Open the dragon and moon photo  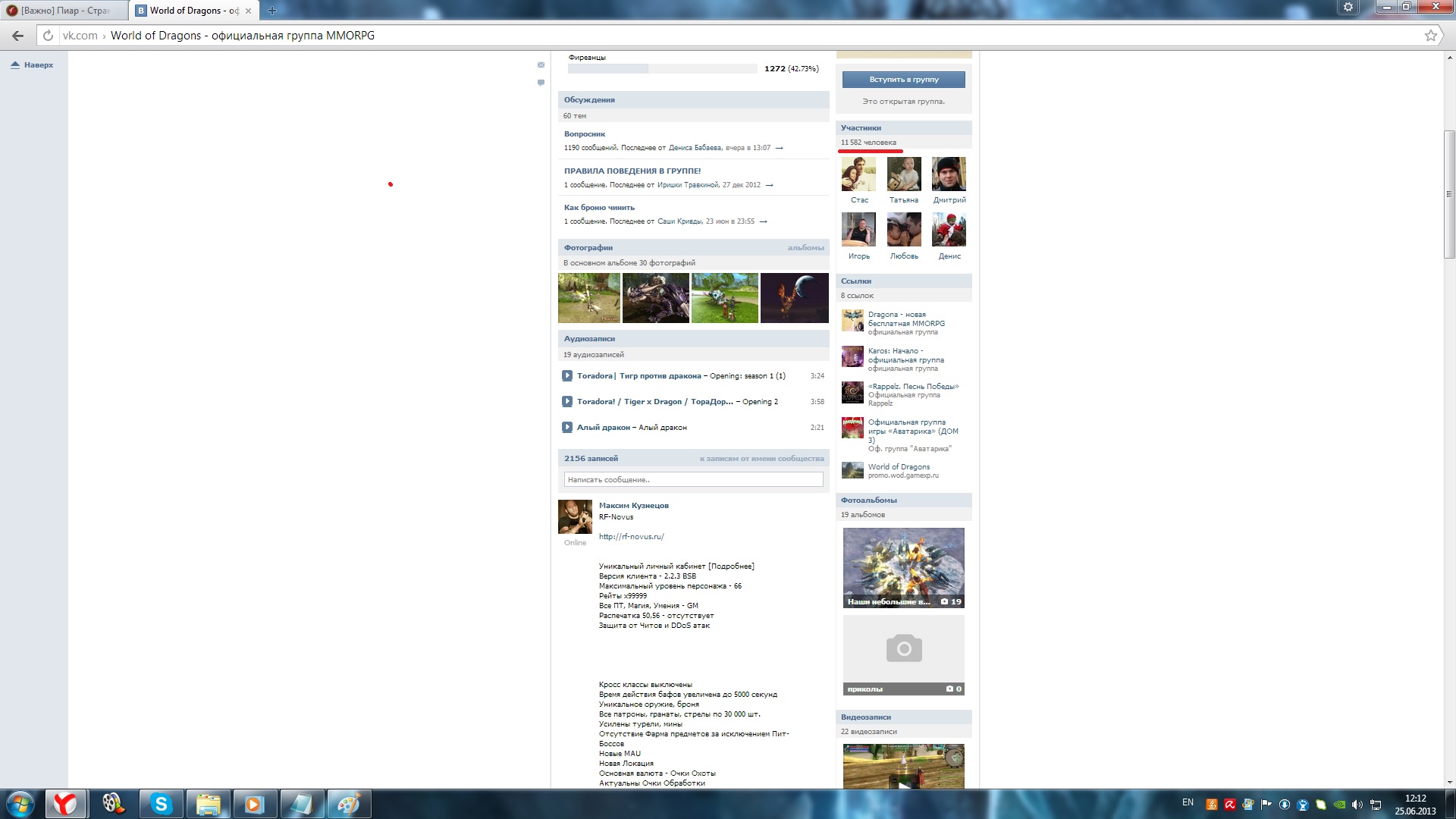pyautogui.click(x=794, y=298)
